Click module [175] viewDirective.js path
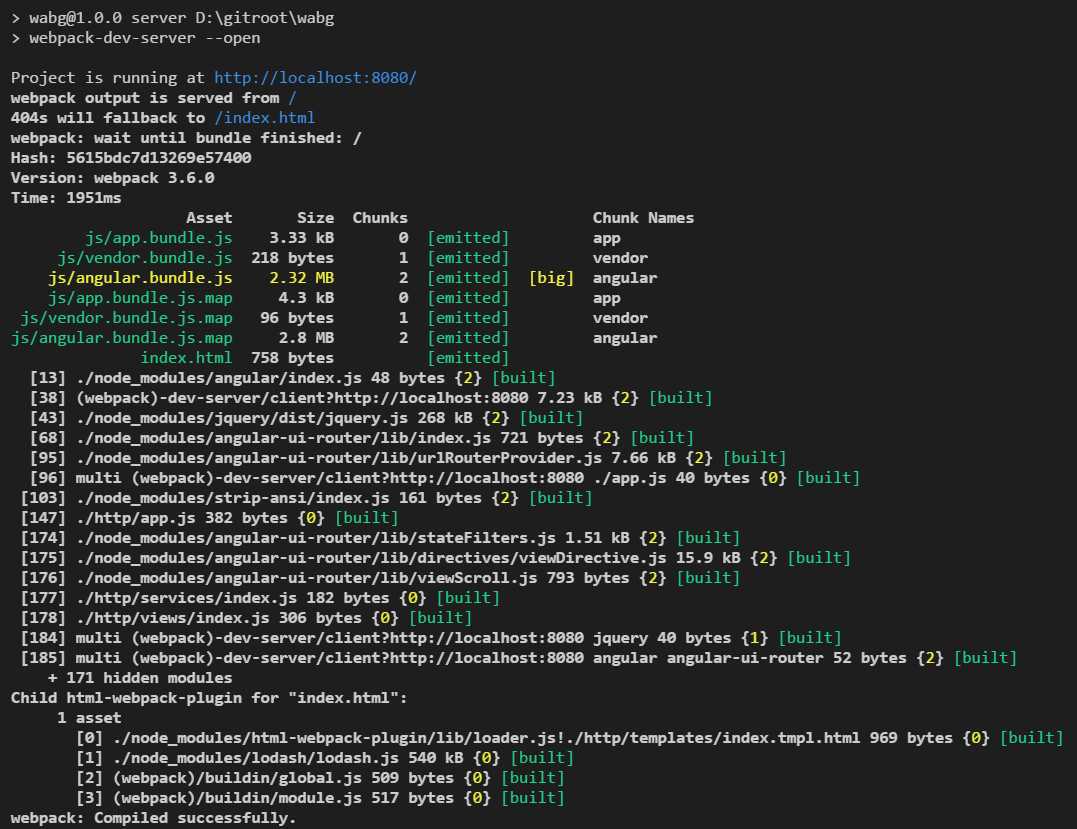The width and height of the screenshot is (1077, 829). click(x=371, y=557)
